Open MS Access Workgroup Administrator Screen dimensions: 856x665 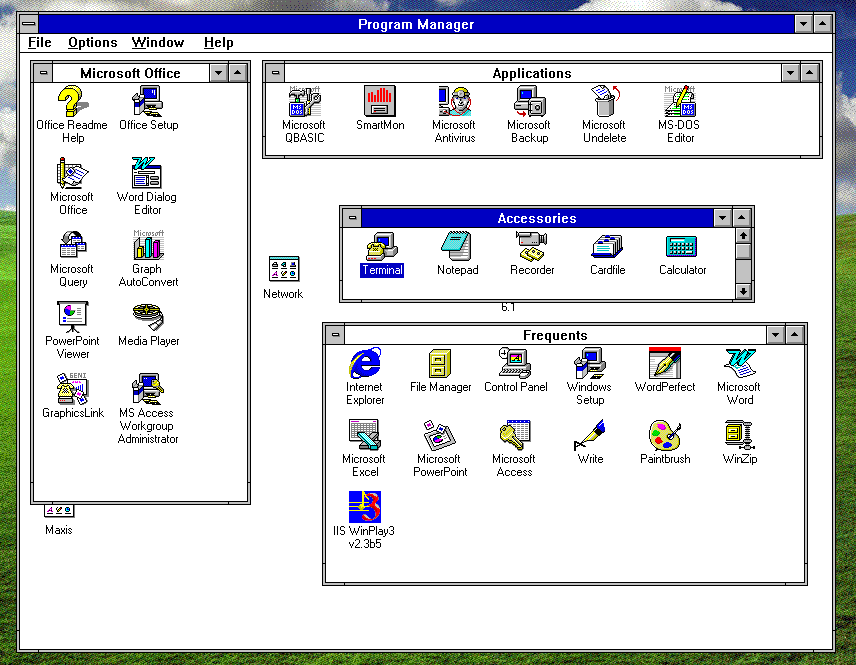(x=148, y=390)
